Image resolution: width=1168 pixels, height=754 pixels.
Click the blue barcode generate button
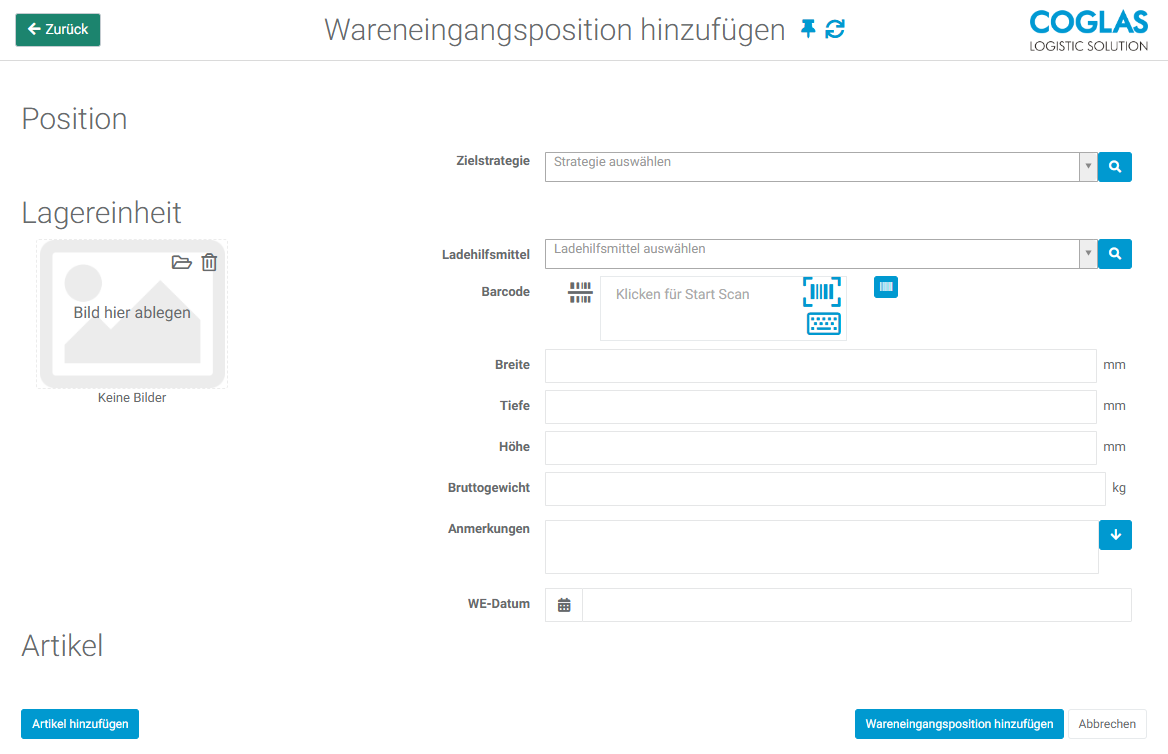885,287
